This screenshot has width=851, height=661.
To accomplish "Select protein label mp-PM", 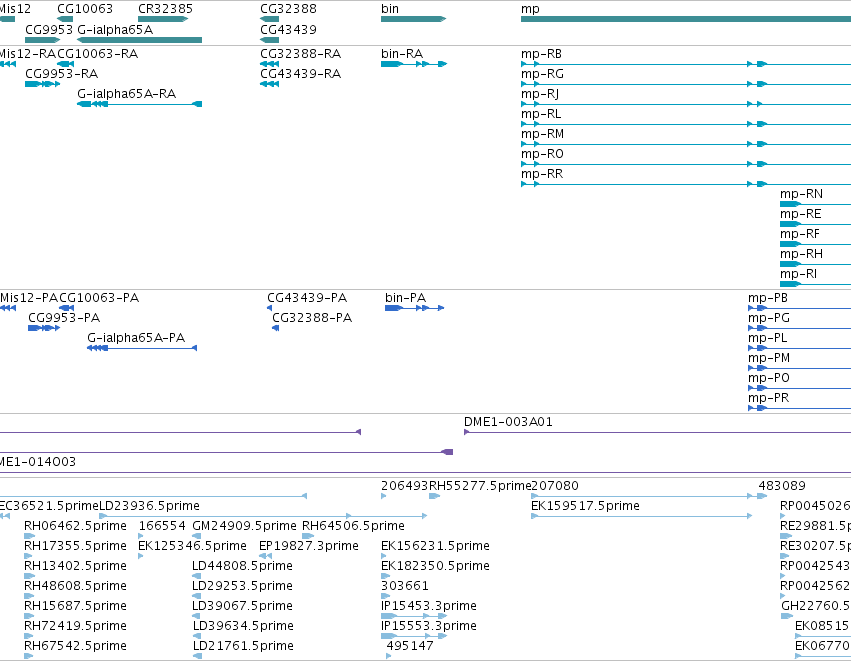I will tap(769, 358).
